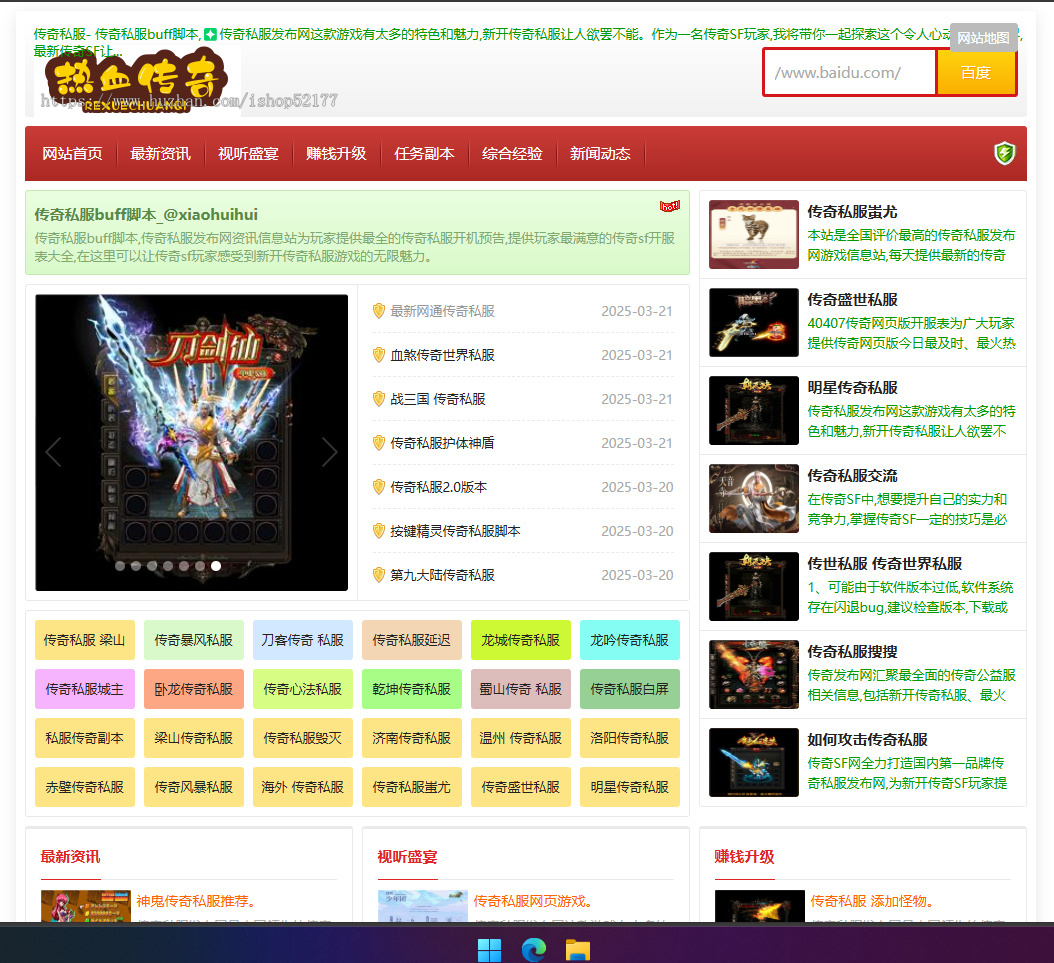Screen dimensions: 1054x963
Task: Click shield icon beside 战三国 传奇私服
Action: click(x=378, y=399)
